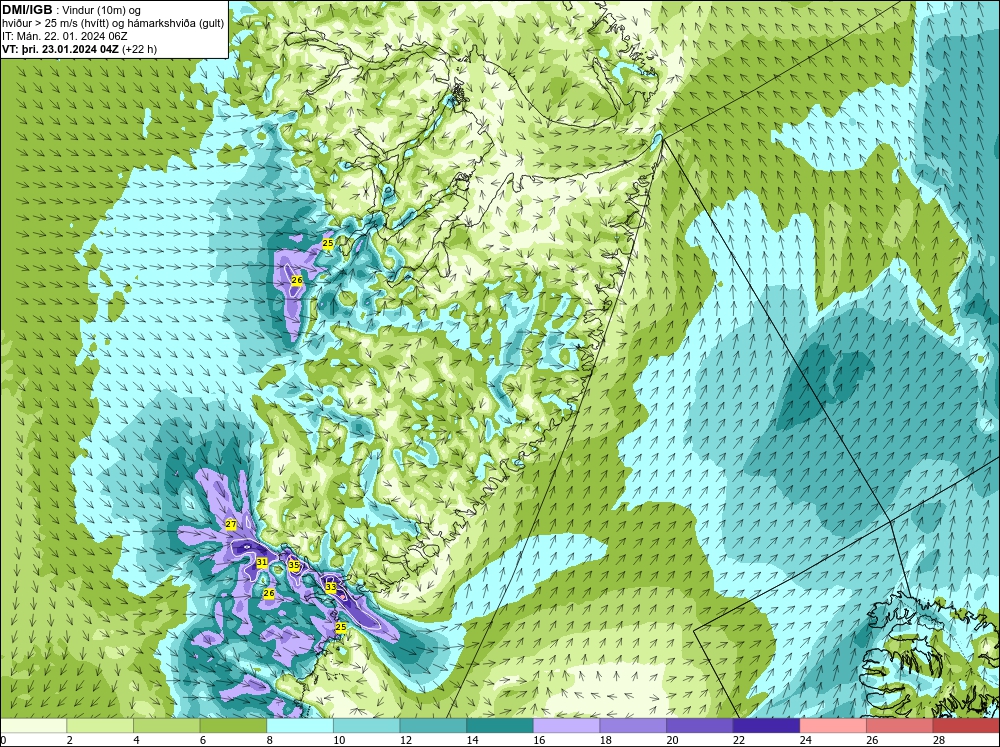Pick the 0–2 m/s pale cream legend swatch
Viewport: 1000px width, 747px height.
tap(33, 725)
